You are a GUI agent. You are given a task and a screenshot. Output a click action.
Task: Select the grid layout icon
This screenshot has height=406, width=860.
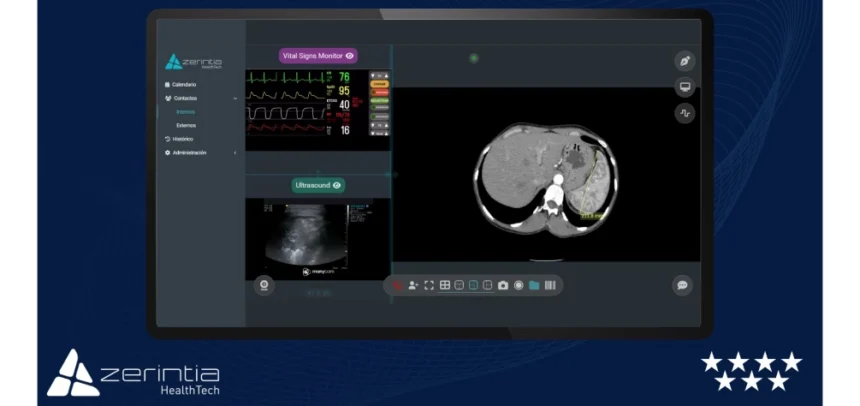click(x=445, y=285)
